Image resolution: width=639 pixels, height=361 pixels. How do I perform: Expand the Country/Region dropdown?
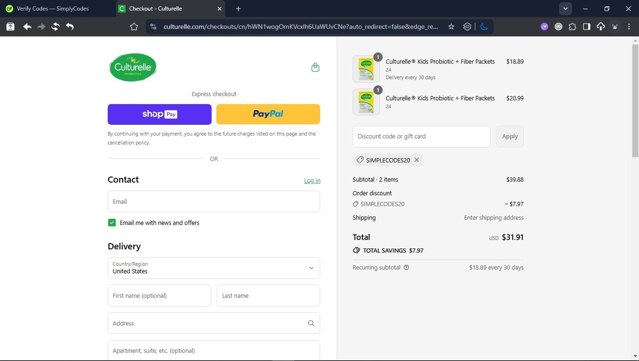[214, 268]
